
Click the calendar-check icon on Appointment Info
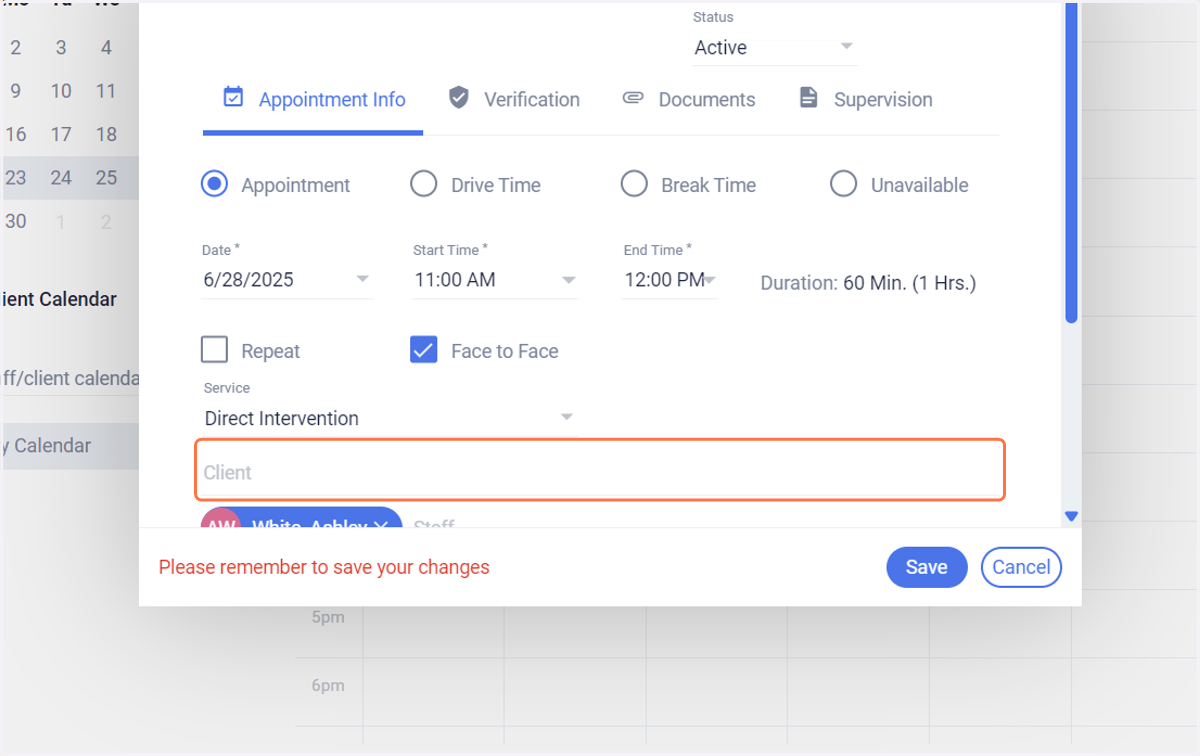(x=233, y=98)
